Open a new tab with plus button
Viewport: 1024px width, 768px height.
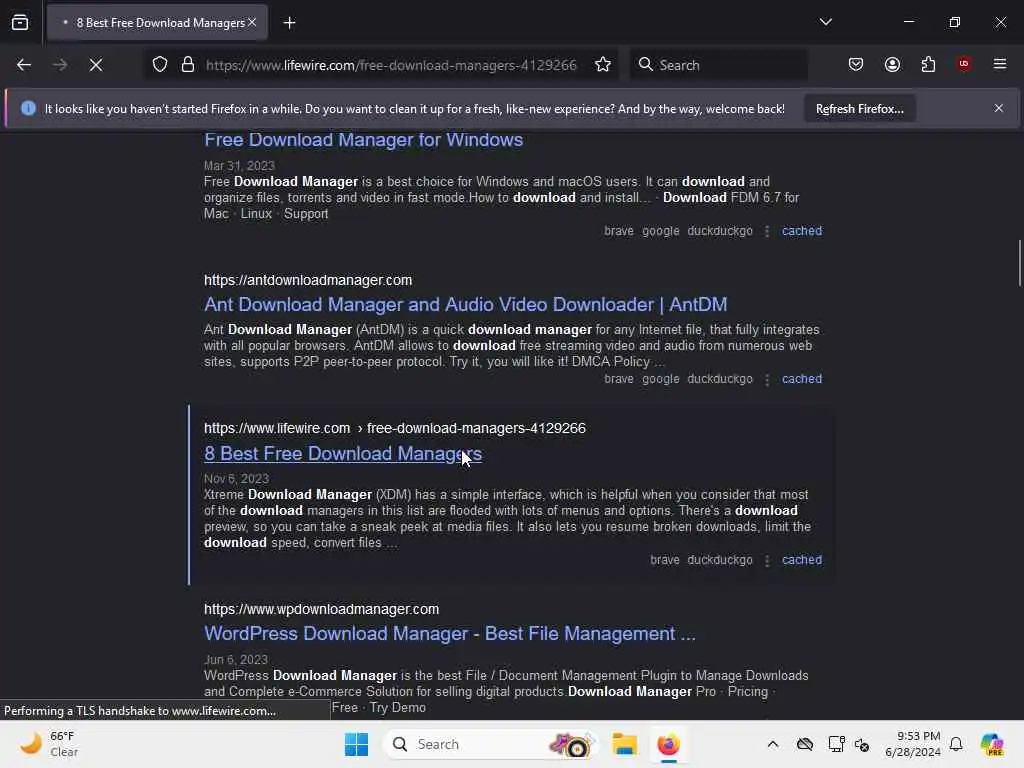tap(289, 23)
